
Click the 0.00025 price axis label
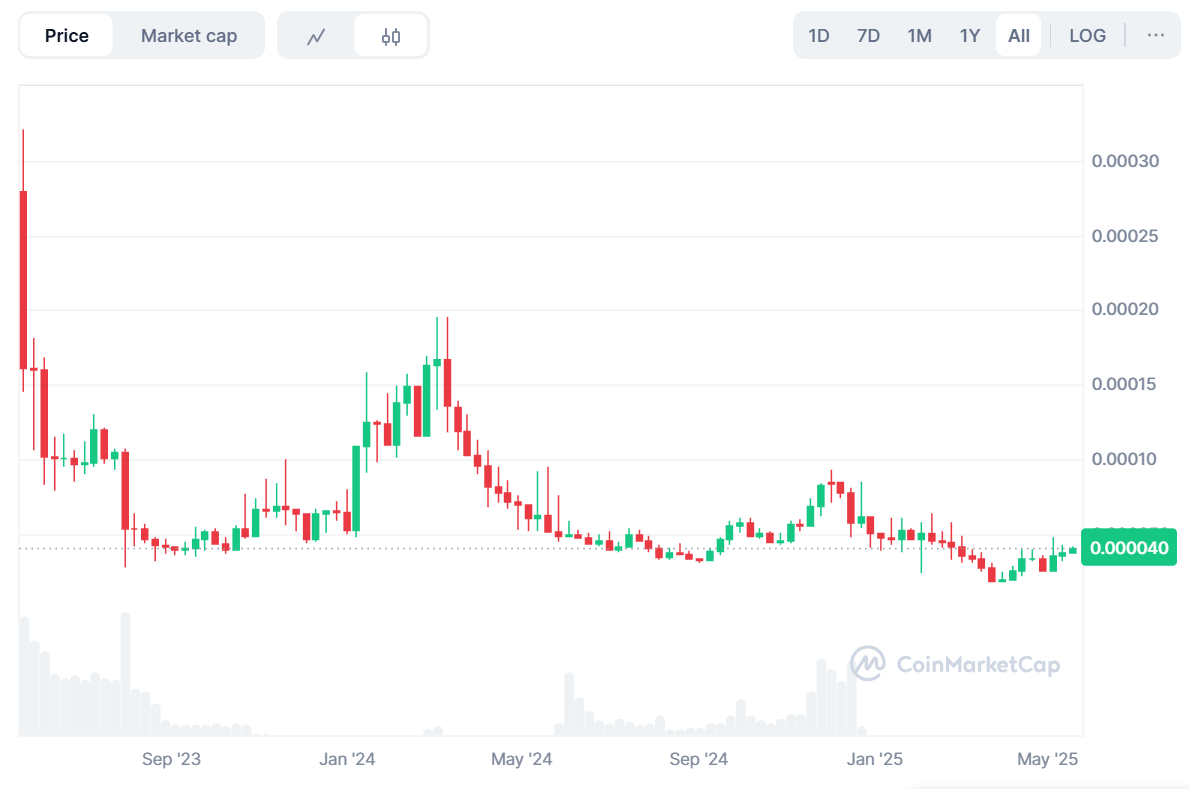[x=1125, y=237]
